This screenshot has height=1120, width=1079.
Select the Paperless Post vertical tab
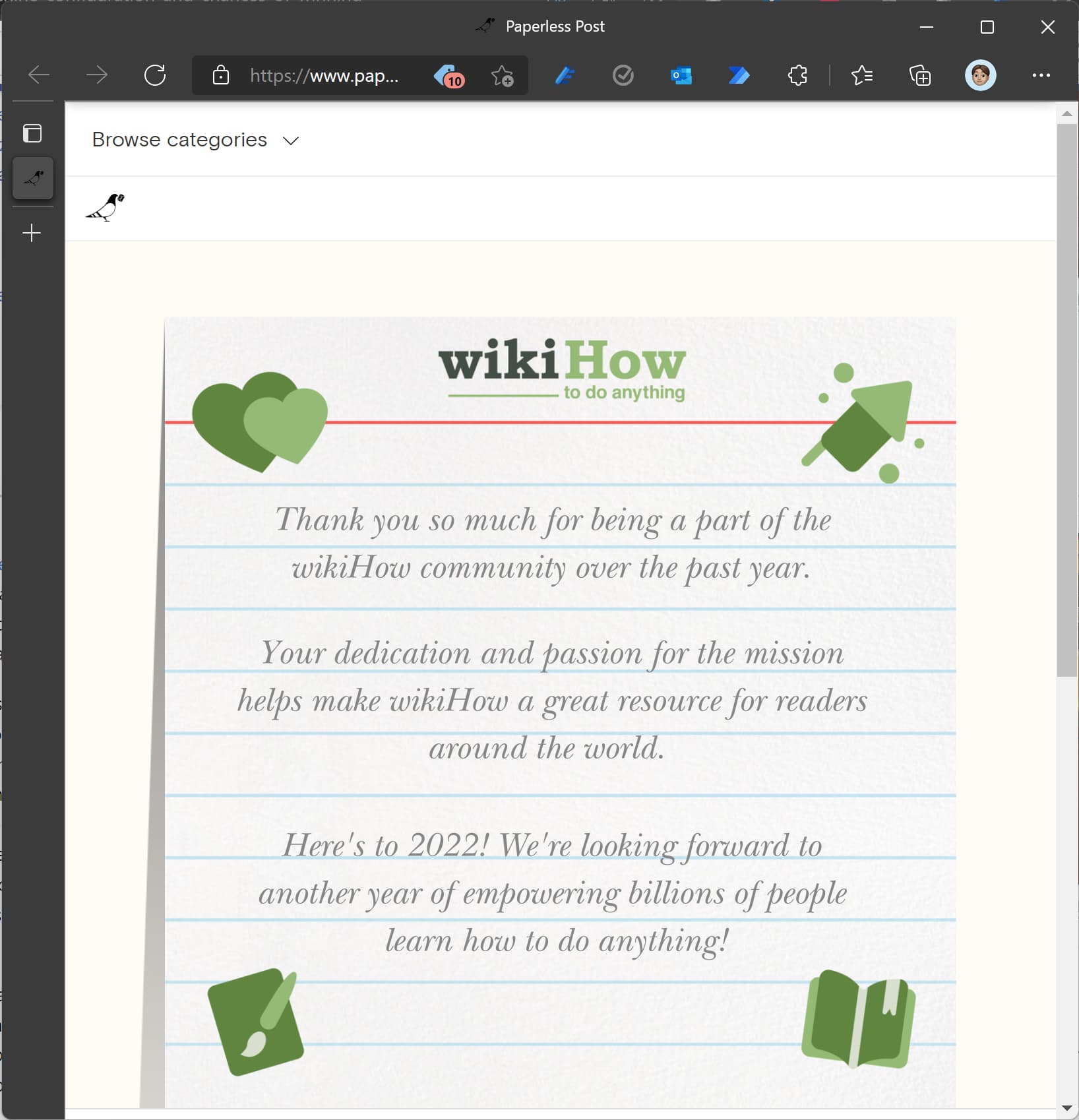click(33, 178)
